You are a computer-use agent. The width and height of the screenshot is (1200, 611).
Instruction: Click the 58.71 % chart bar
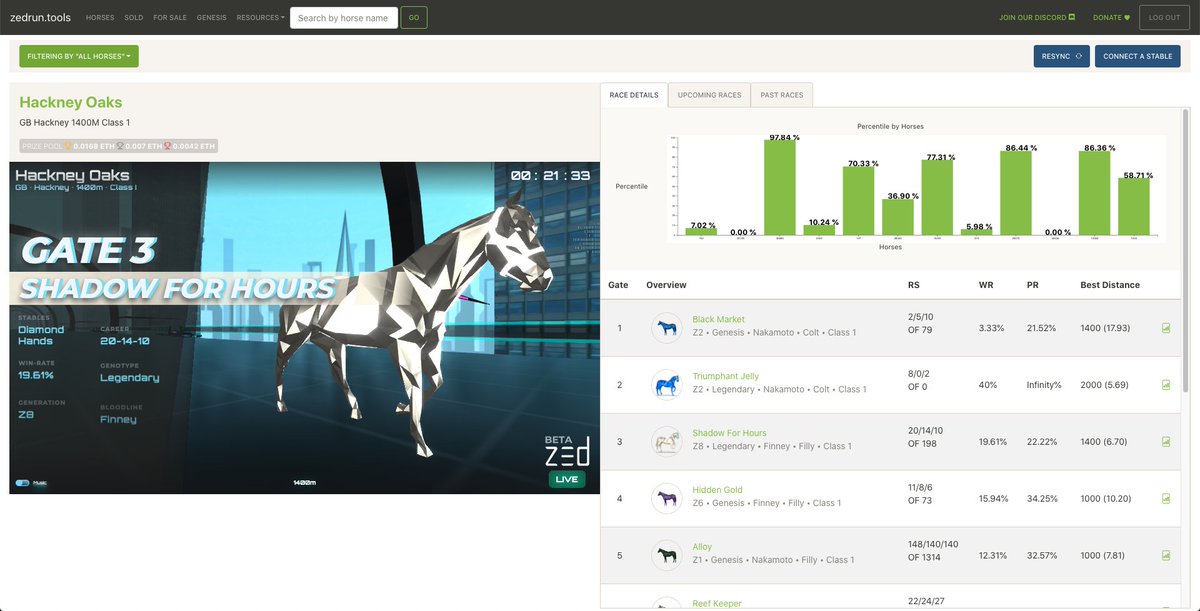click(1135, 207)
